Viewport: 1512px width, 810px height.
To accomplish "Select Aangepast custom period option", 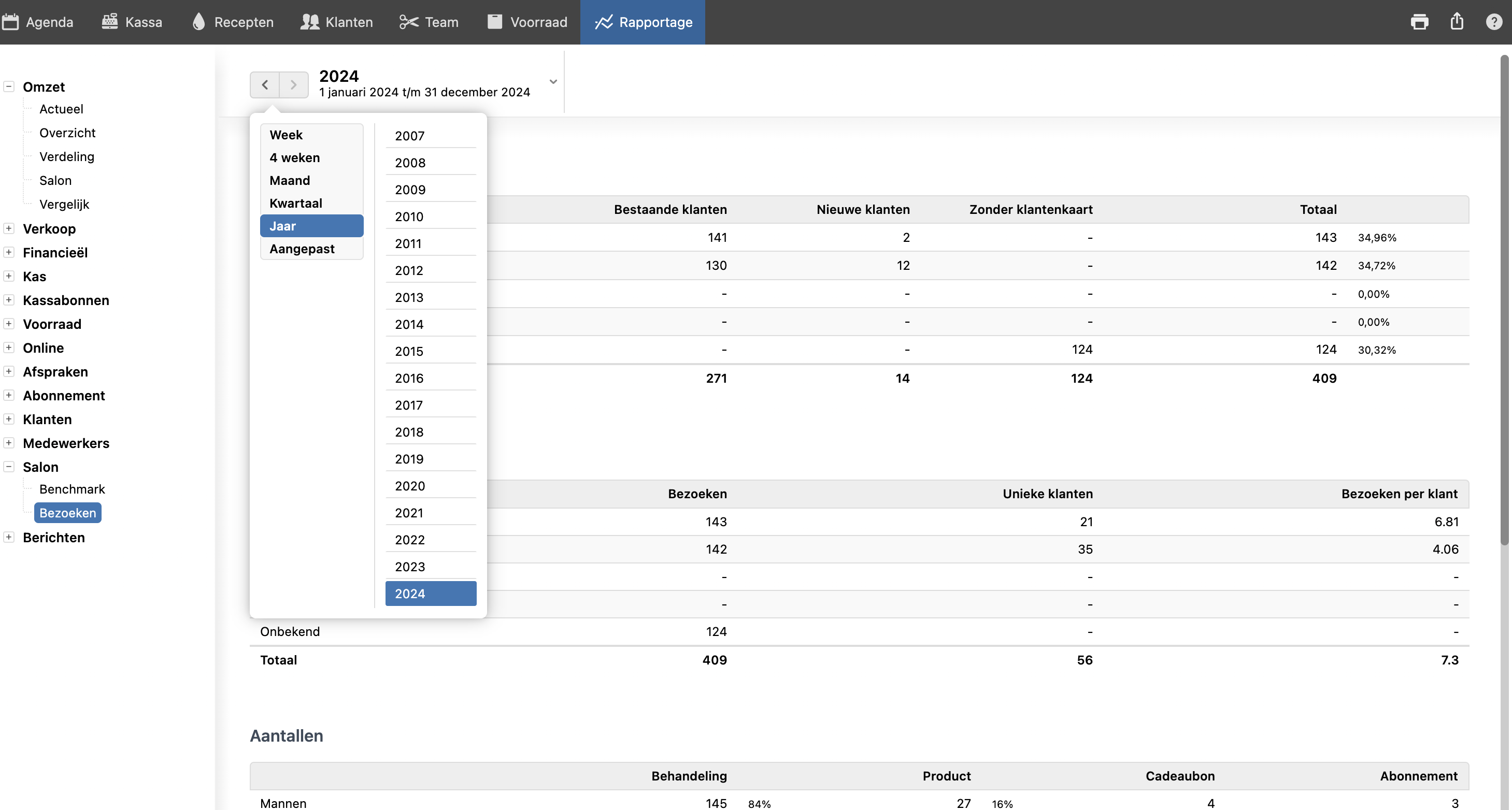I will [x=302, y=249].
